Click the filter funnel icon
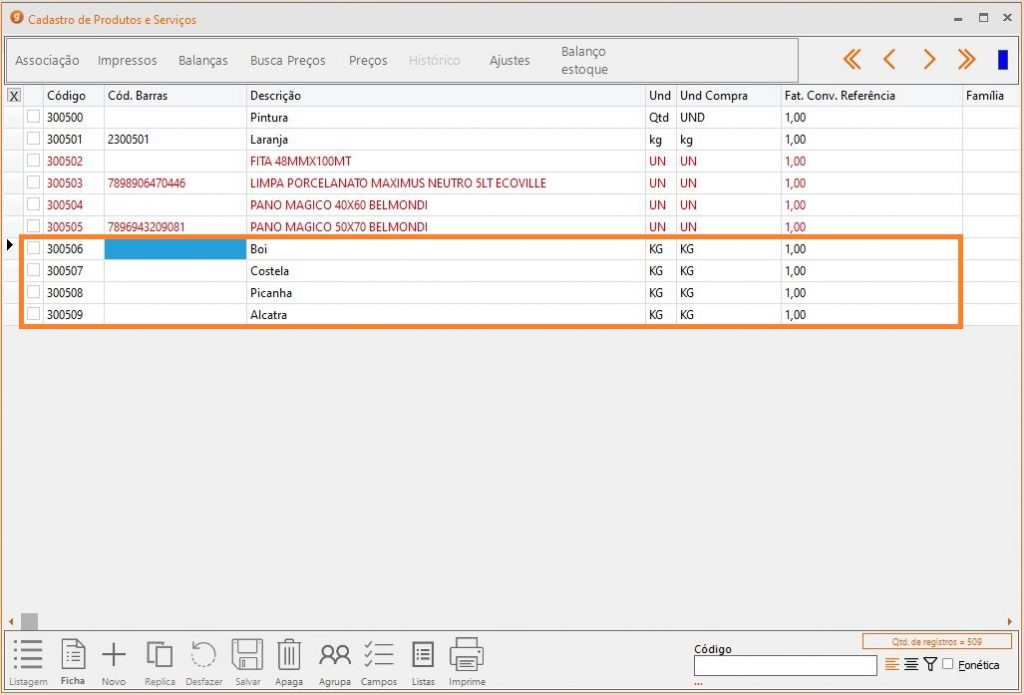 coord(930,665)
